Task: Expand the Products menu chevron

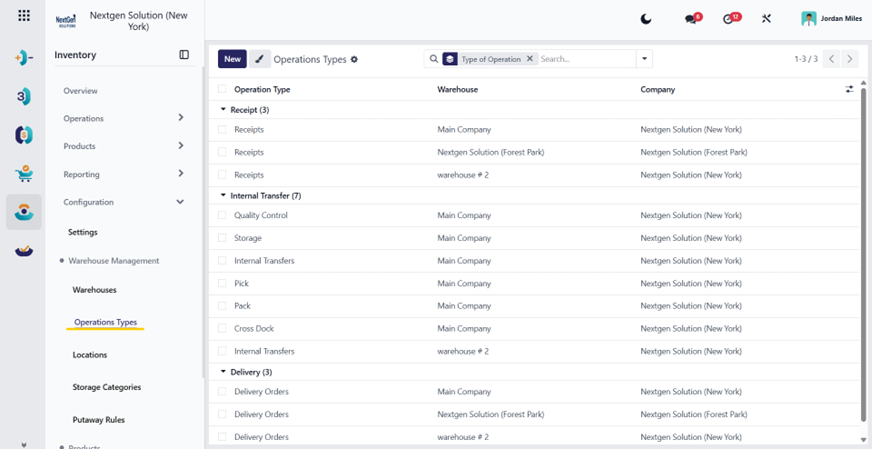Action: pyautogui.click(x=181, y=145)
